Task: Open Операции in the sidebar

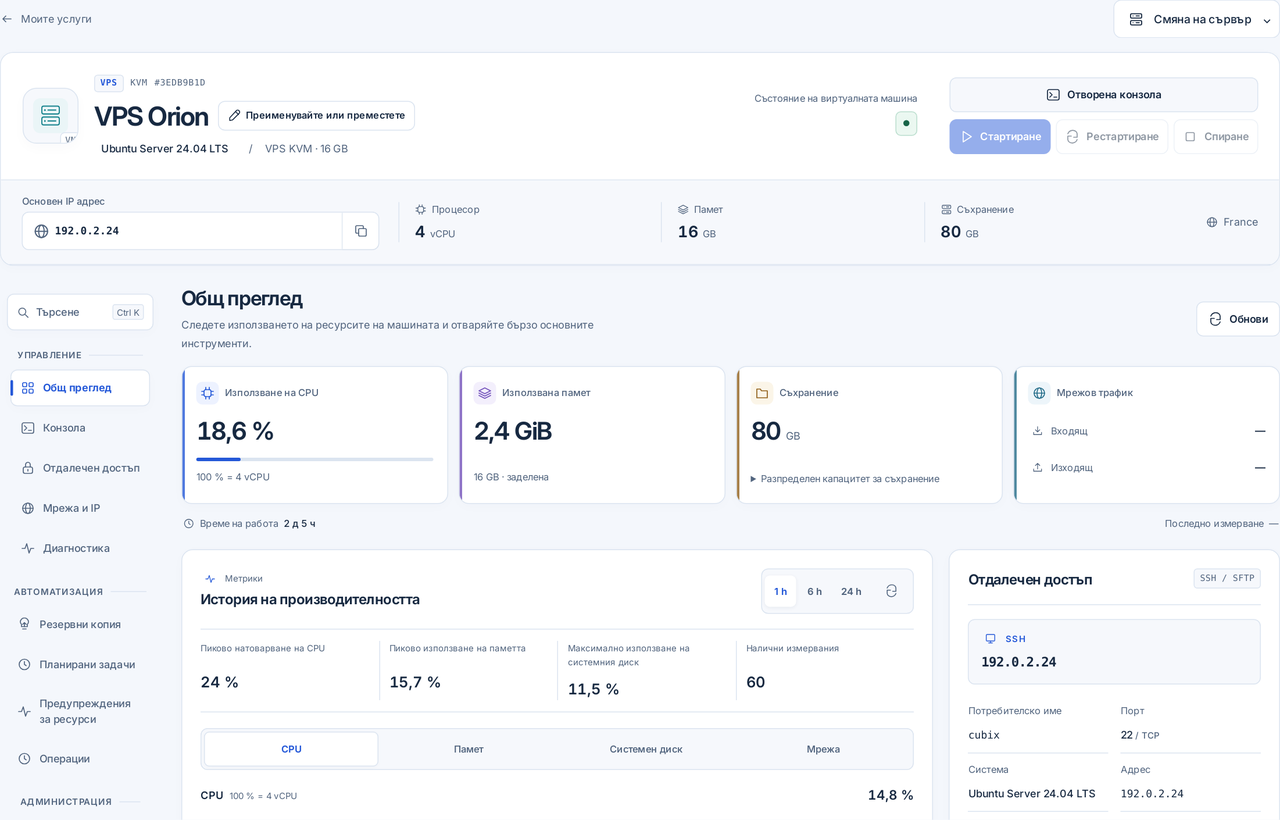Action: point(80,759)
